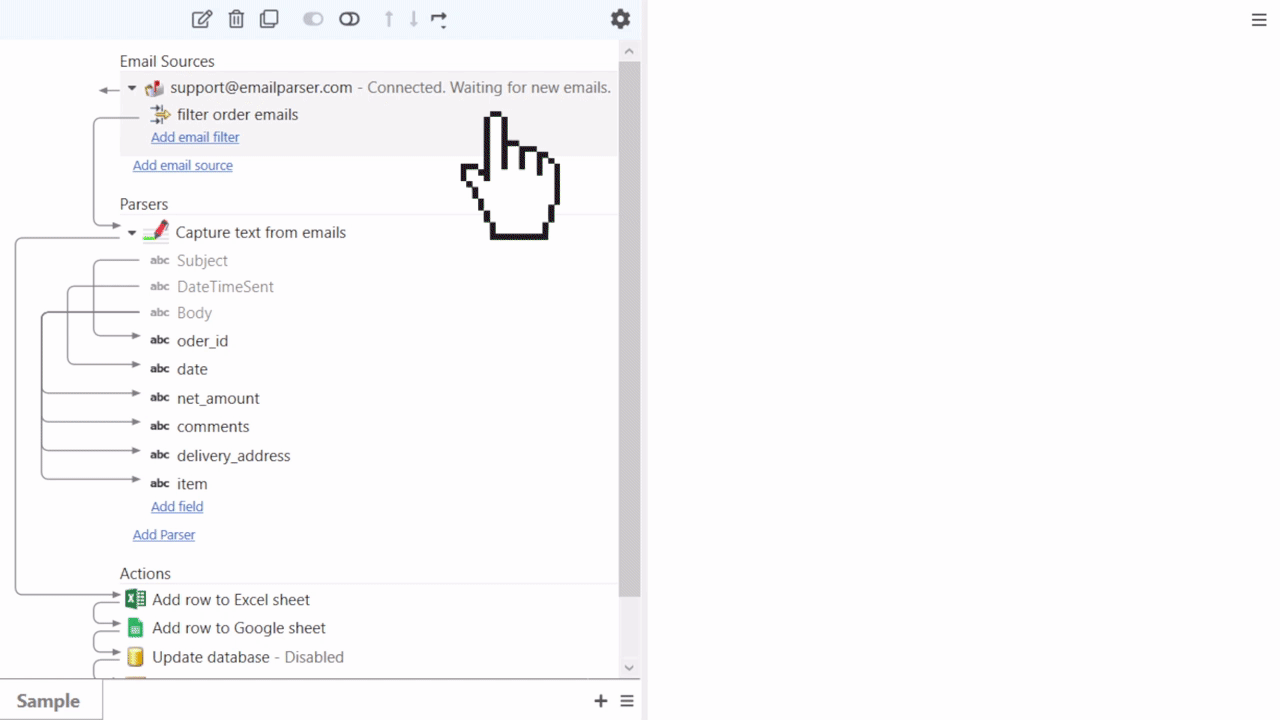
Task: Click 'Parsers' section heading
Action: [x=144, y=205]
